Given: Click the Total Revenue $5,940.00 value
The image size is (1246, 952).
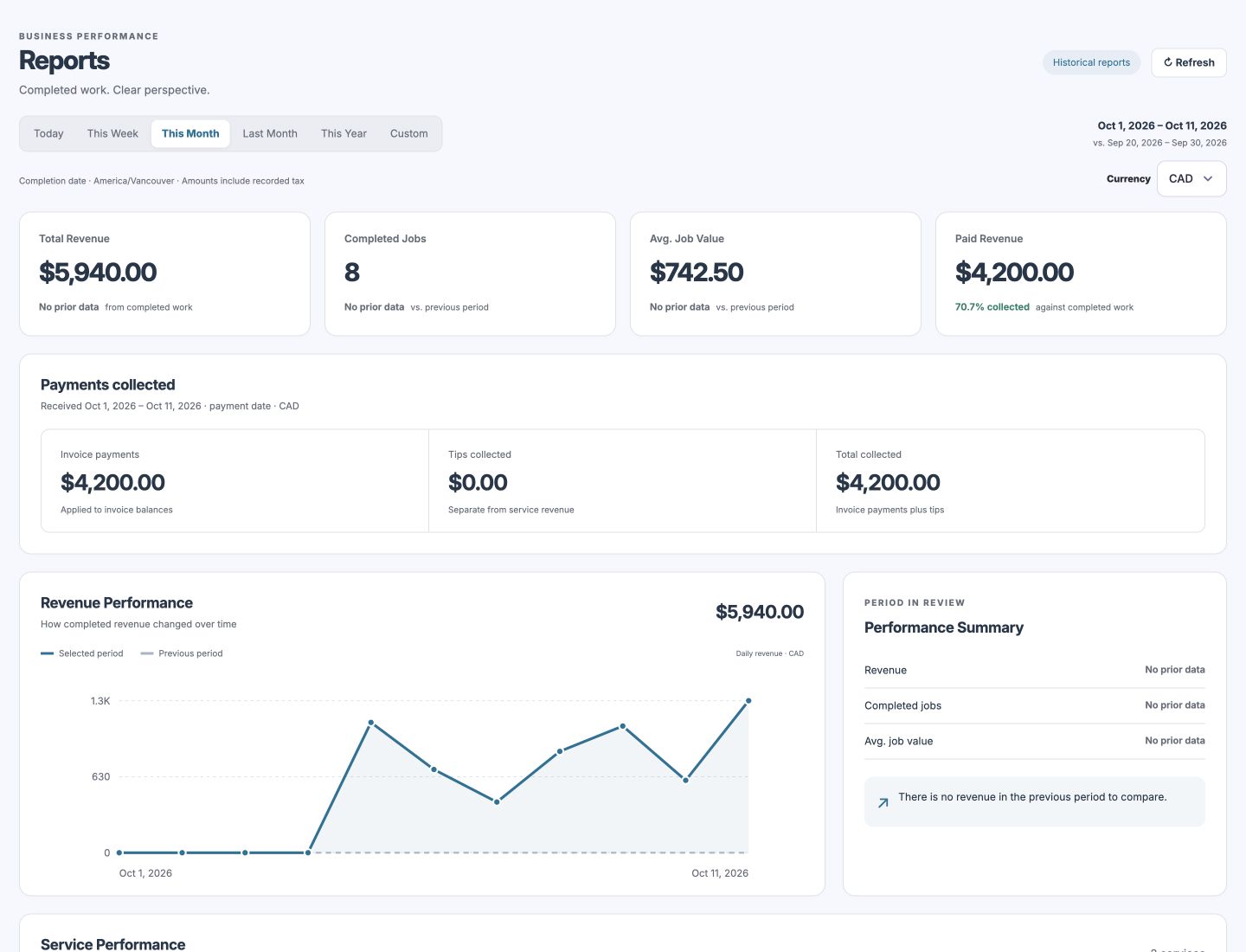Looking at the screenshot, I should pos(98,273).
